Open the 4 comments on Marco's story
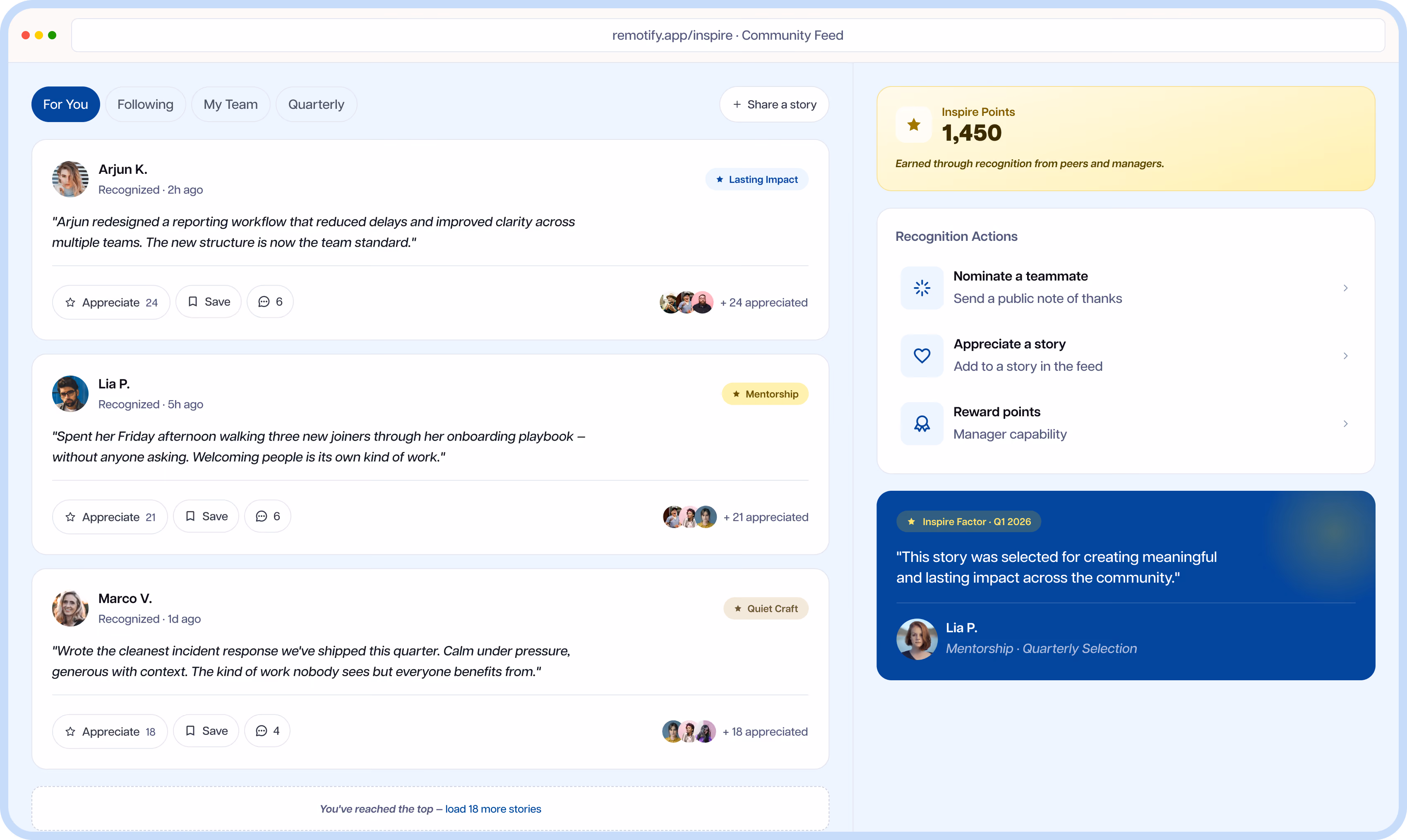The height and width of the screenshot is (840, 1407). click(x=267, y=731)
